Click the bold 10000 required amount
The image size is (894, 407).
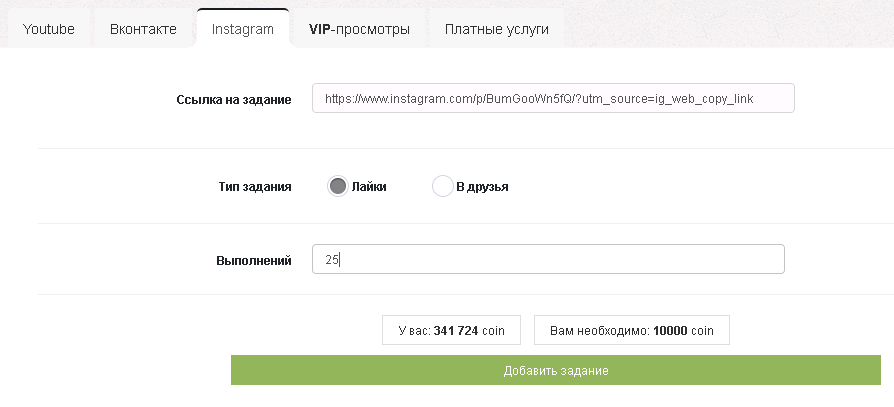[x=669, y=330]
